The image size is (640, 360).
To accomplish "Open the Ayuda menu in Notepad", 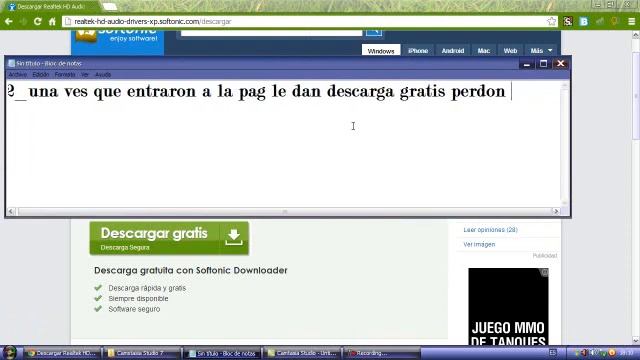I will 103,75.
